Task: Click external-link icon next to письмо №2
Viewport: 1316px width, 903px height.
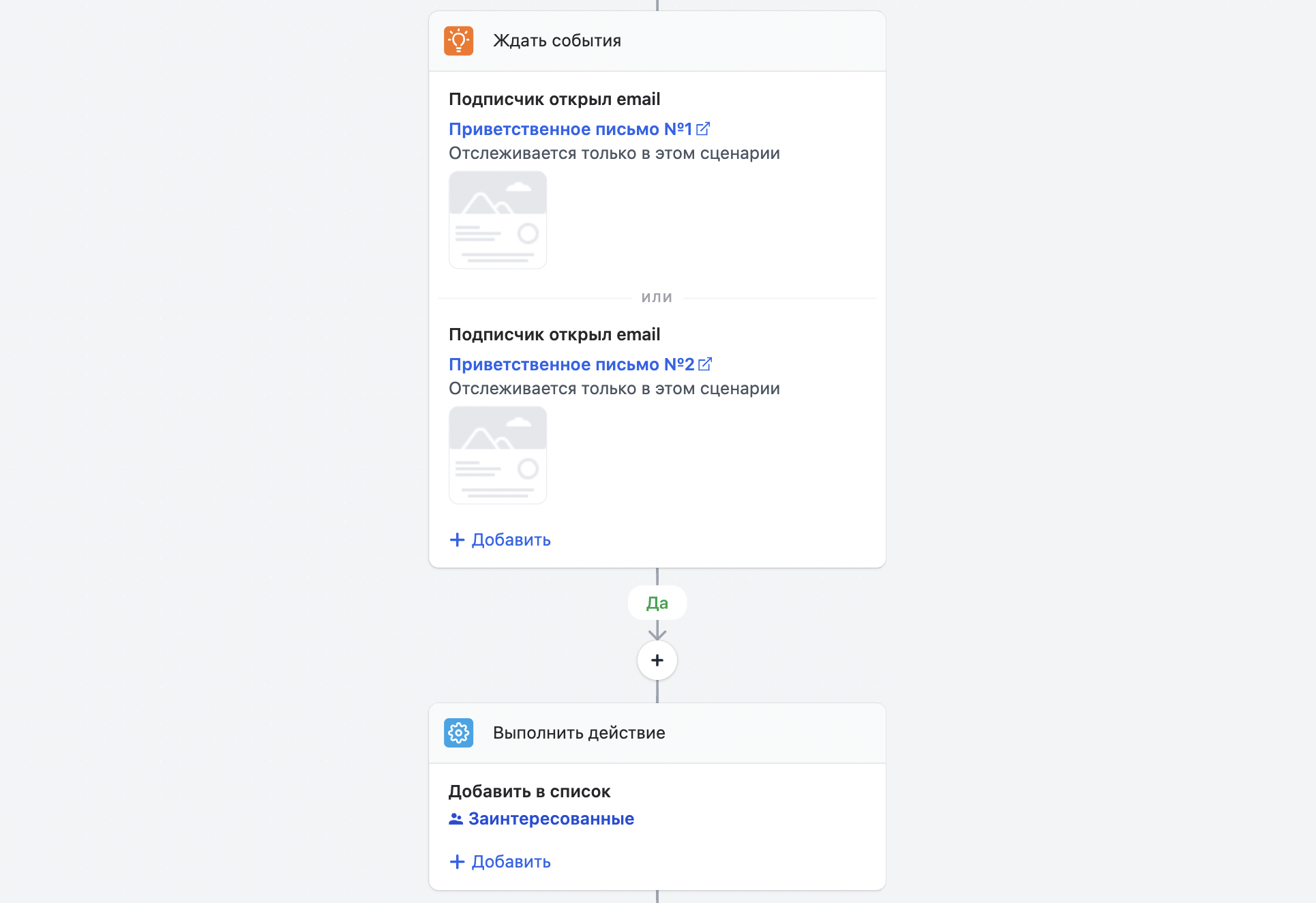Action: [x=705, y=364]
